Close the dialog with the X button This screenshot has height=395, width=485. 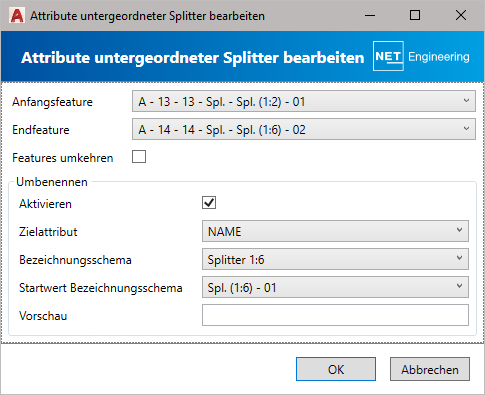pos(461,15)
